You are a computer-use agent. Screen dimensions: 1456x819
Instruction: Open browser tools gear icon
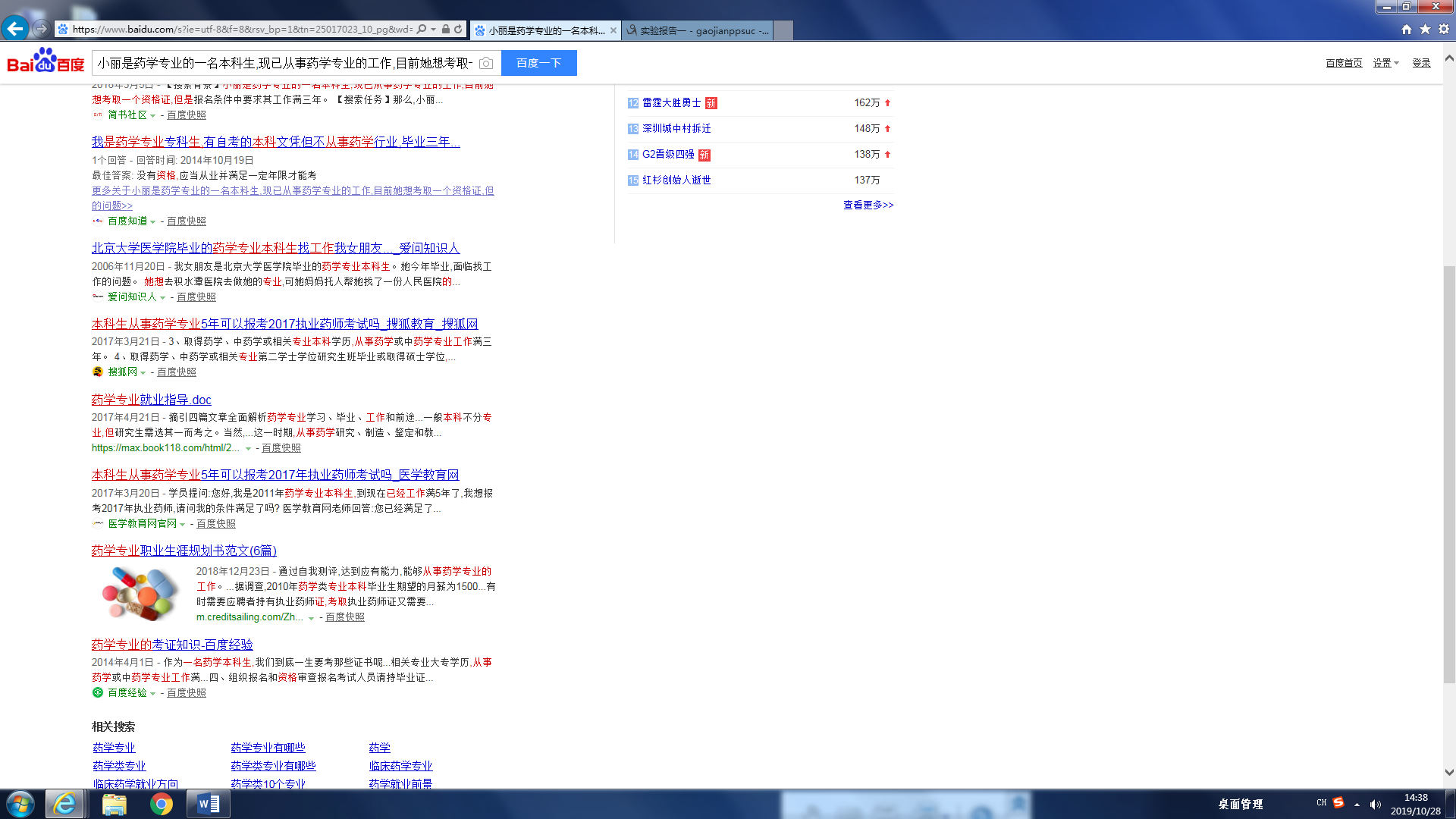1444,30
